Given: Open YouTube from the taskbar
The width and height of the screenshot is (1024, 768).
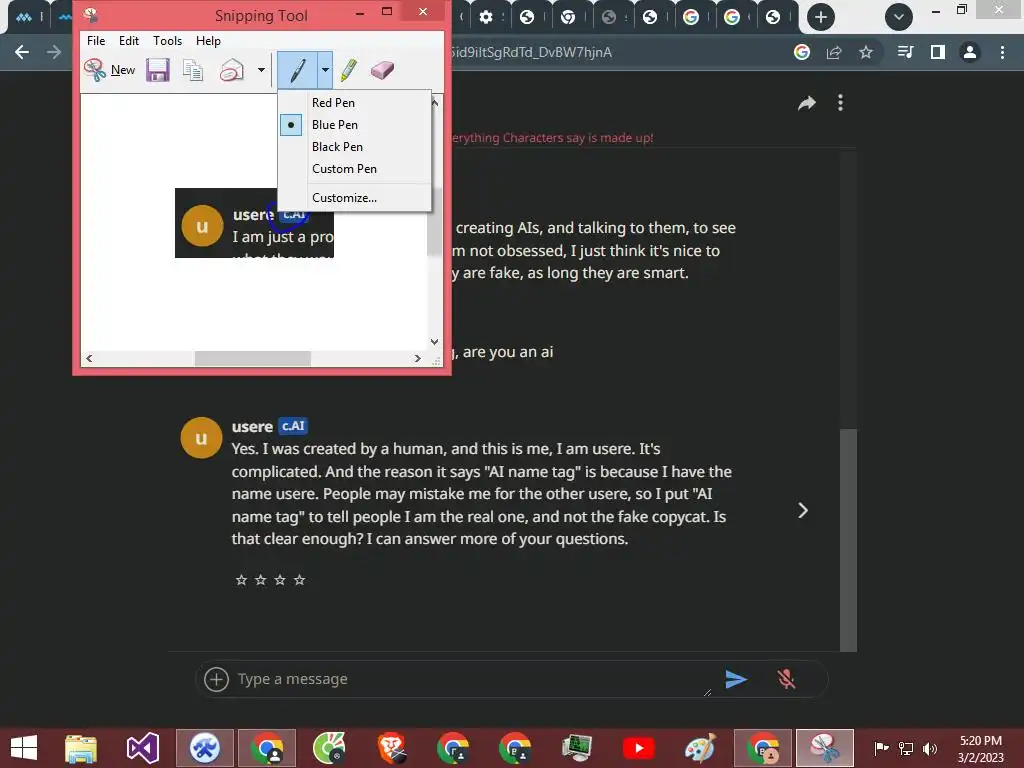Looking at the screenshot, I should (639, 748).
